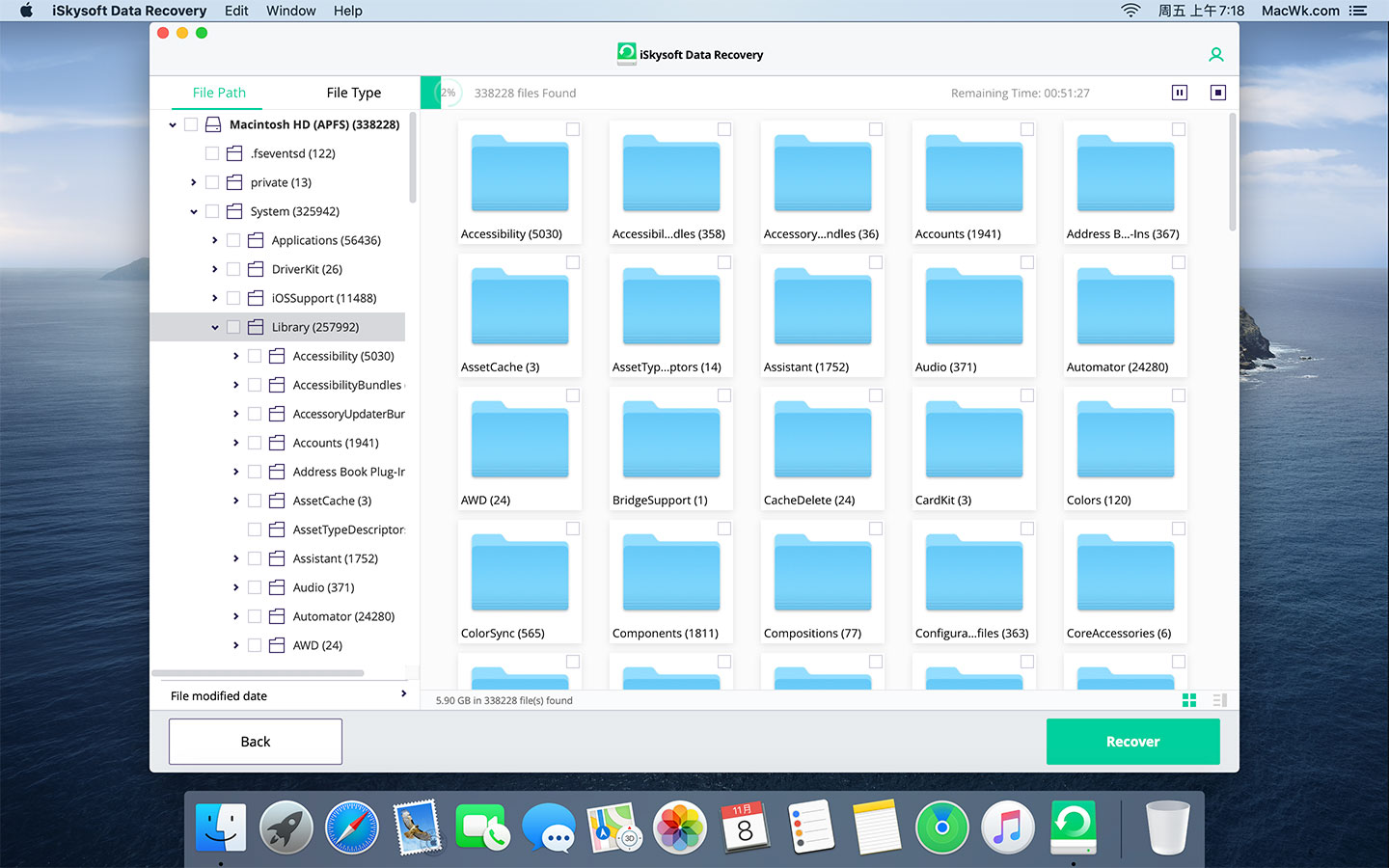Image resolution: width=1389 pixels, height=868 pixels.
Task: Open Maps from the dock
Action: pyautogui.click(x=614, y=827)
